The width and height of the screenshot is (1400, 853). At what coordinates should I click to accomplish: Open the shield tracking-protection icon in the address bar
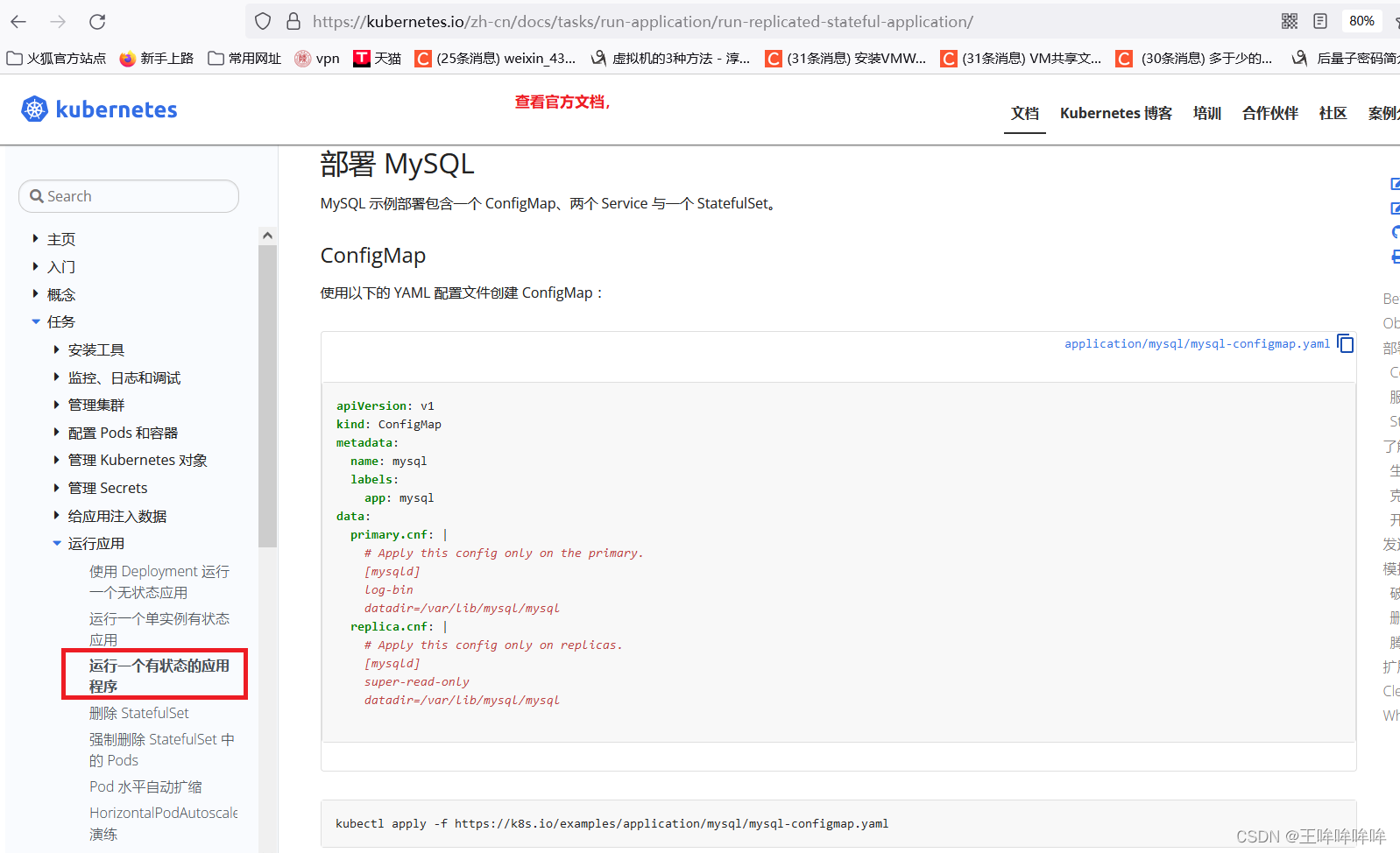coord(263,21)
